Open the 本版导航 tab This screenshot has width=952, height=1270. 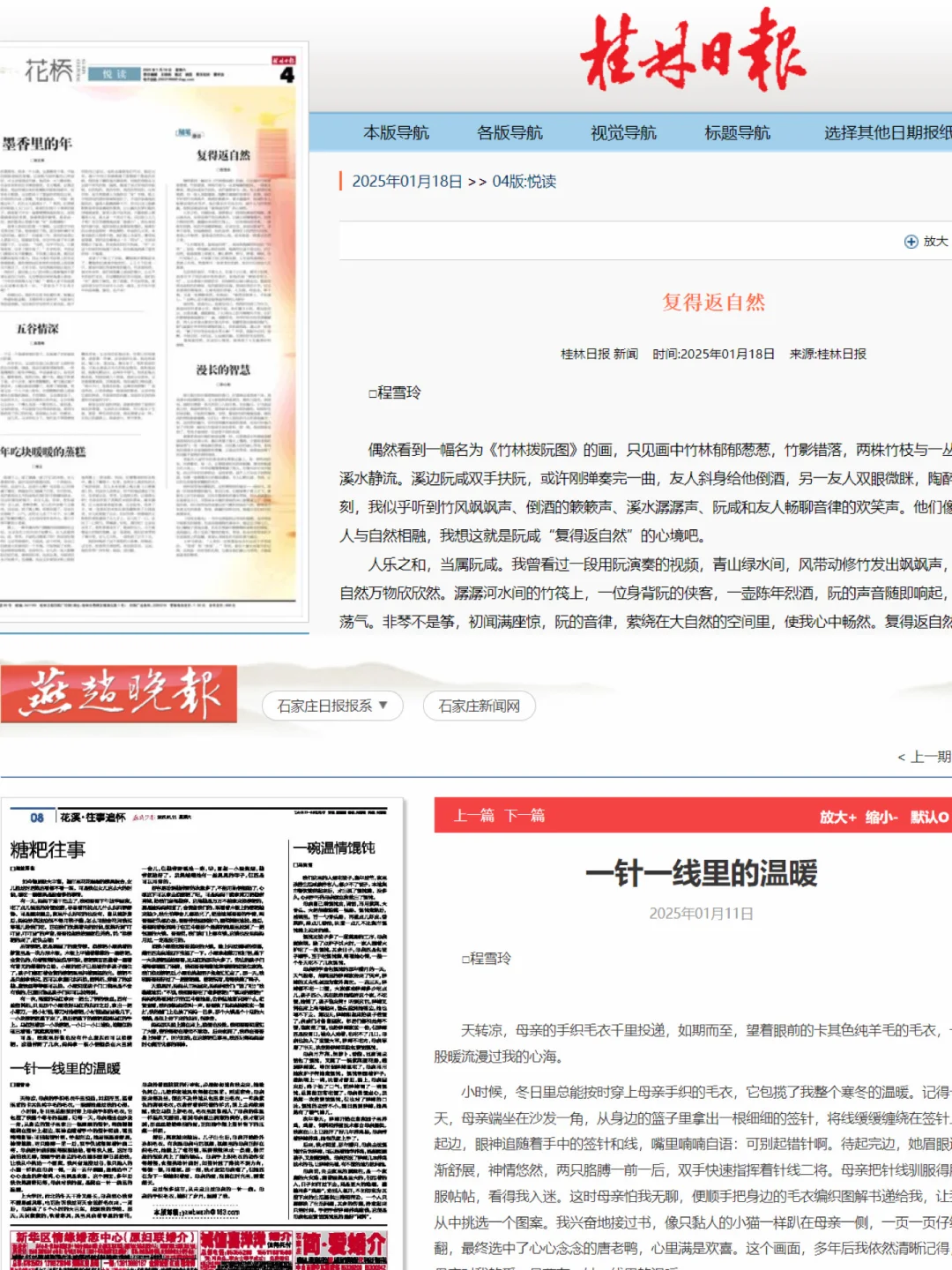coord(397,133)
